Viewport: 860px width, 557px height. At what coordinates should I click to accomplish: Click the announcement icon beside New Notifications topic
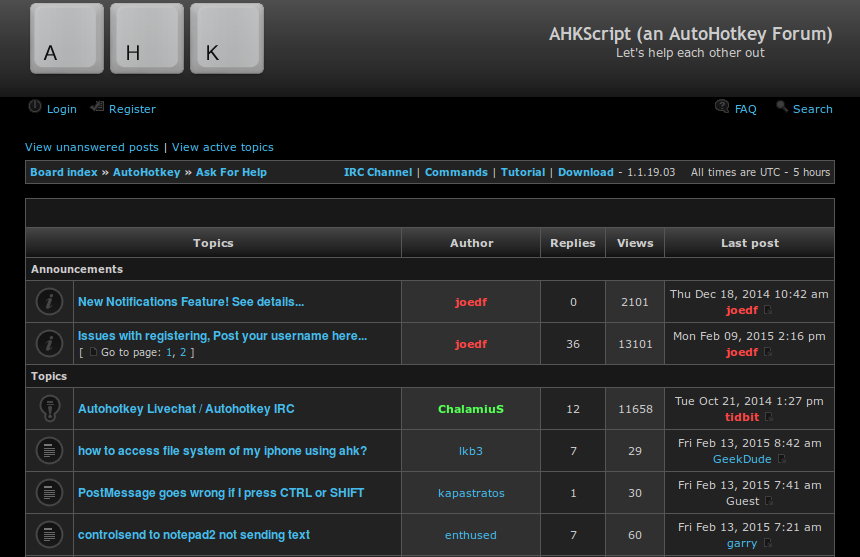[49, 301]
